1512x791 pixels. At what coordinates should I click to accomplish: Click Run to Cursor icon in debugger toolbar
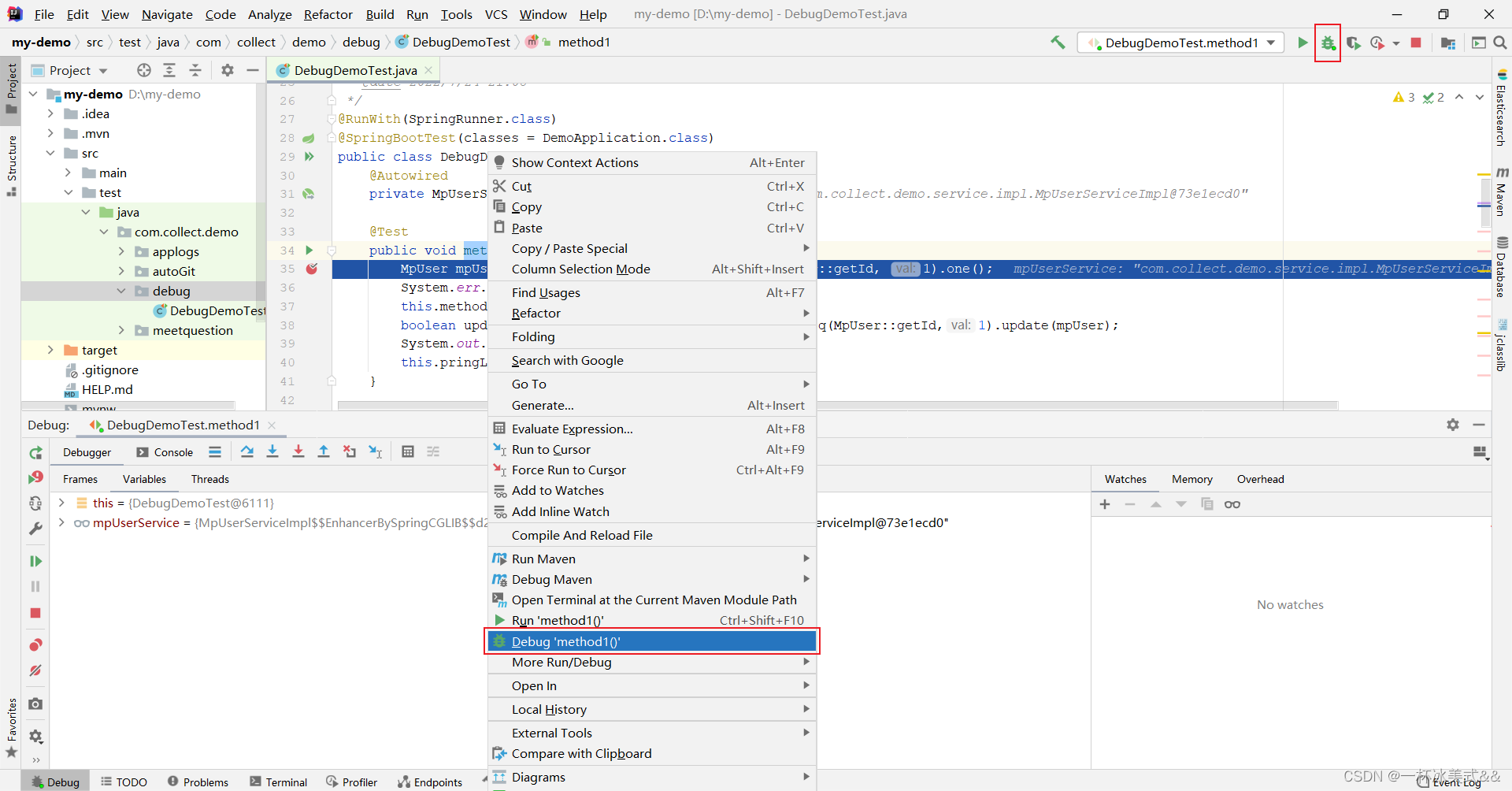(x=376, y=451)
